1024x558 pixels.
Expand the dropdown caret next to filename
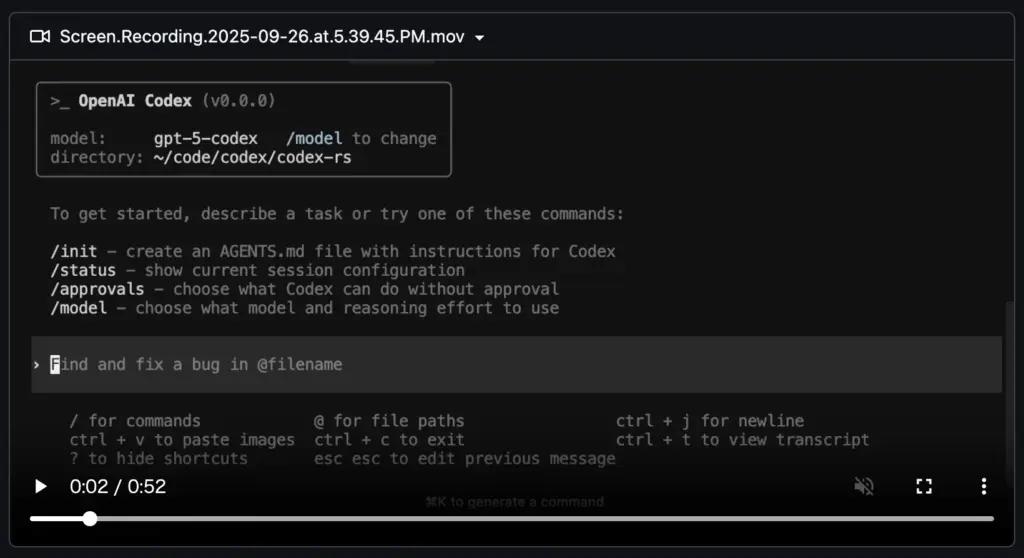click(x=480, y=38)
